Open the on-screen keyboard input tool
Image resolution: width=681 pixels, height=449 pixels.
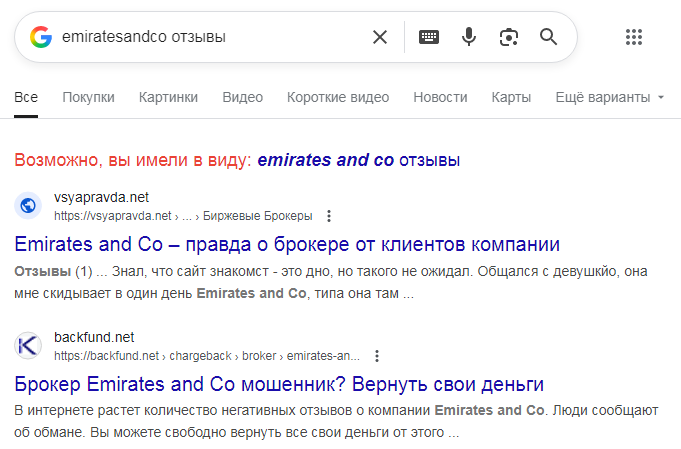429,37
